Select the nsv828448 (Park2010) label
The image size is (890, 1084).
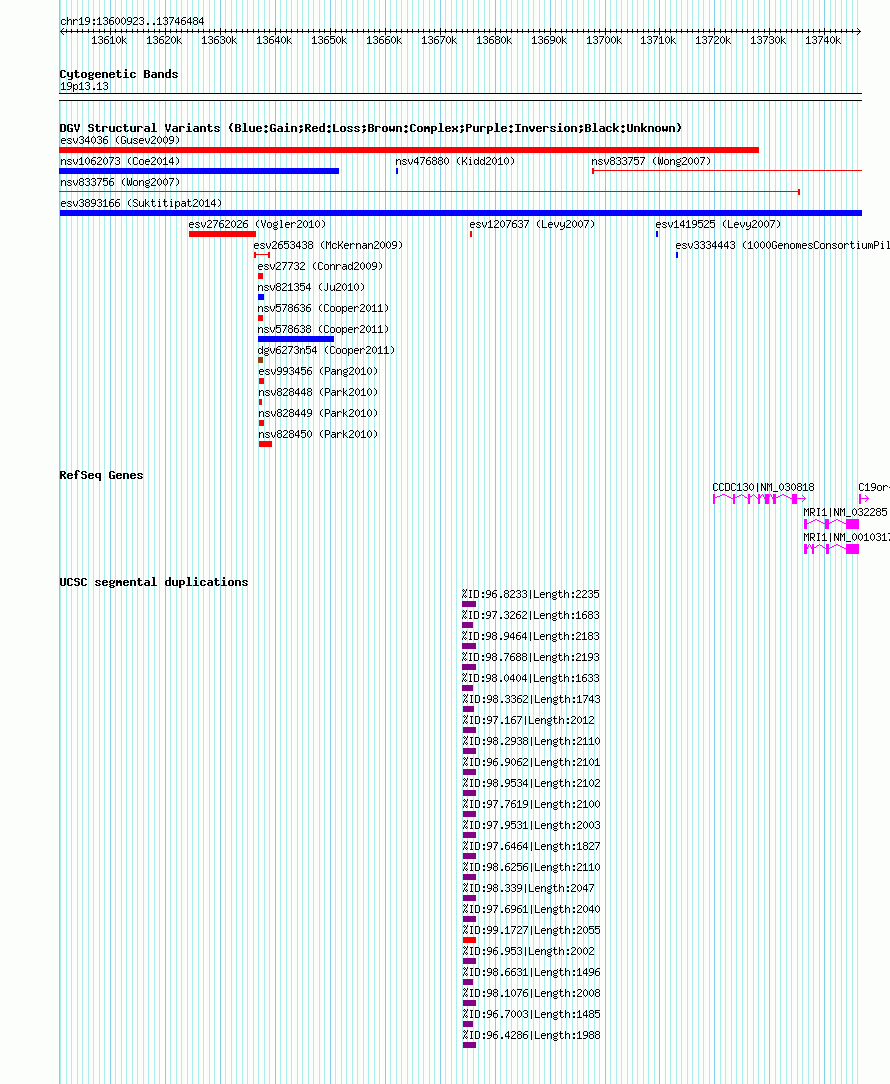pyautogui.click(x=318, y=392)
